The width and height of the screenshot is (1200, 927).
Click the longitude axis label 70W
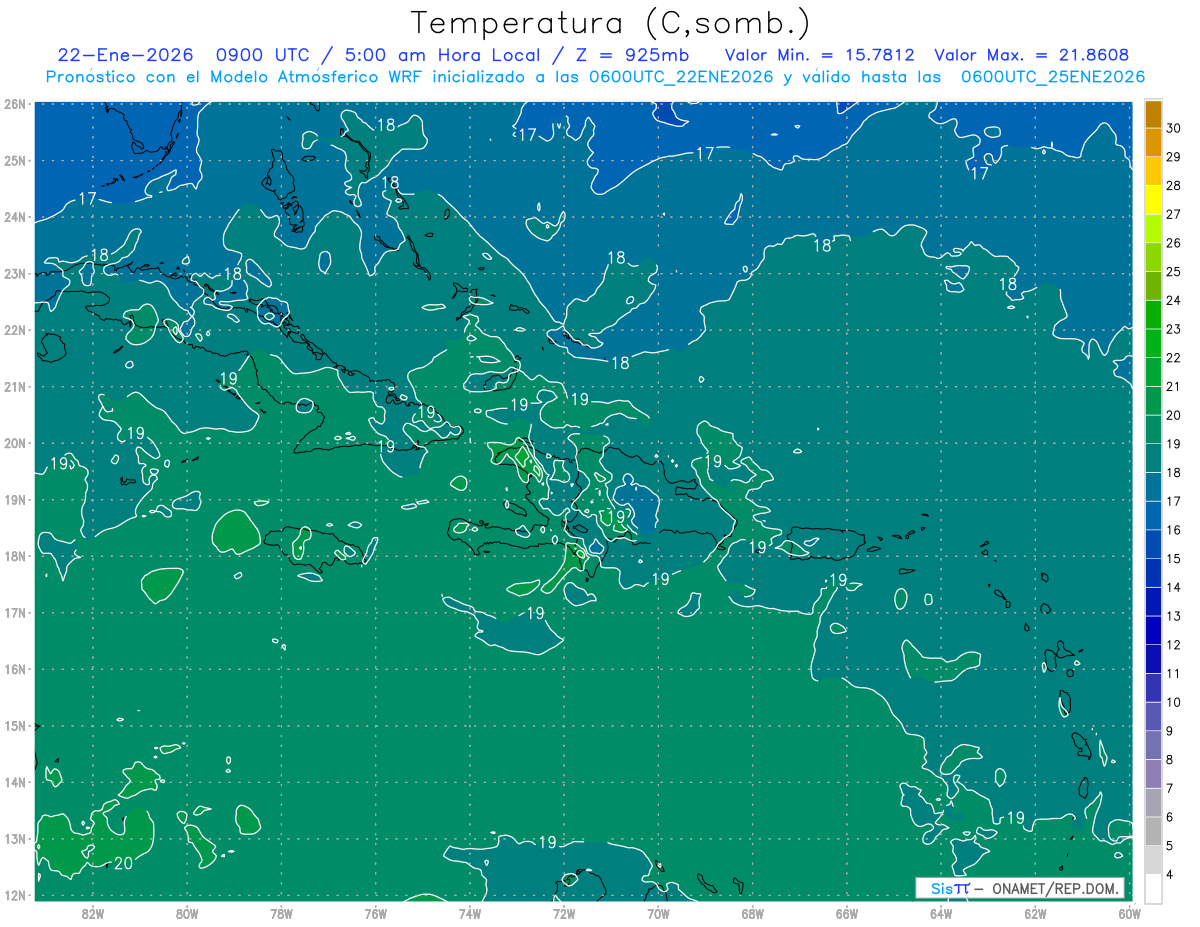click(658, 913)
